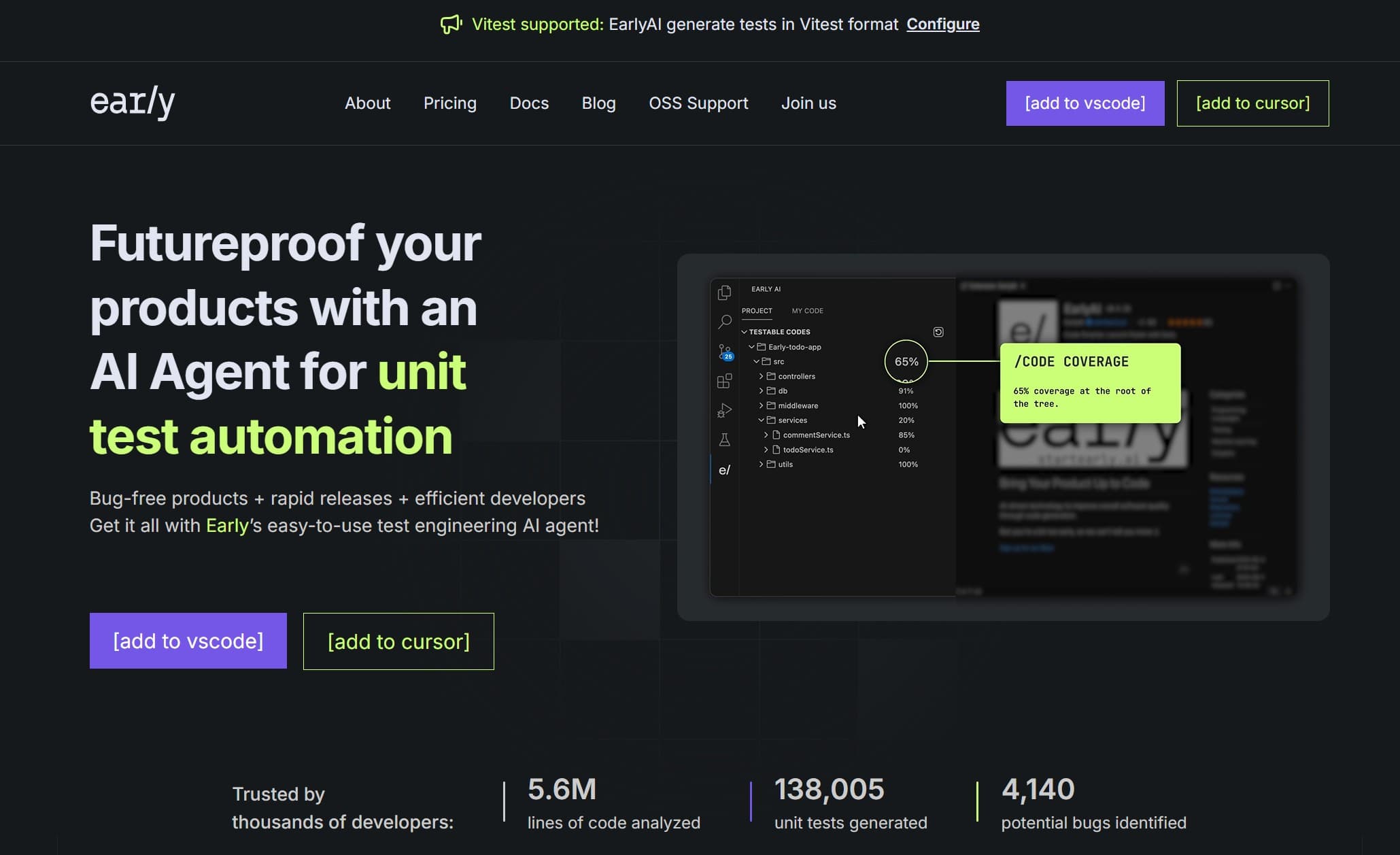Click the Search magnifier icon in sidebar
Viewport: 1400px width, 855px height.
coord(724,322)
